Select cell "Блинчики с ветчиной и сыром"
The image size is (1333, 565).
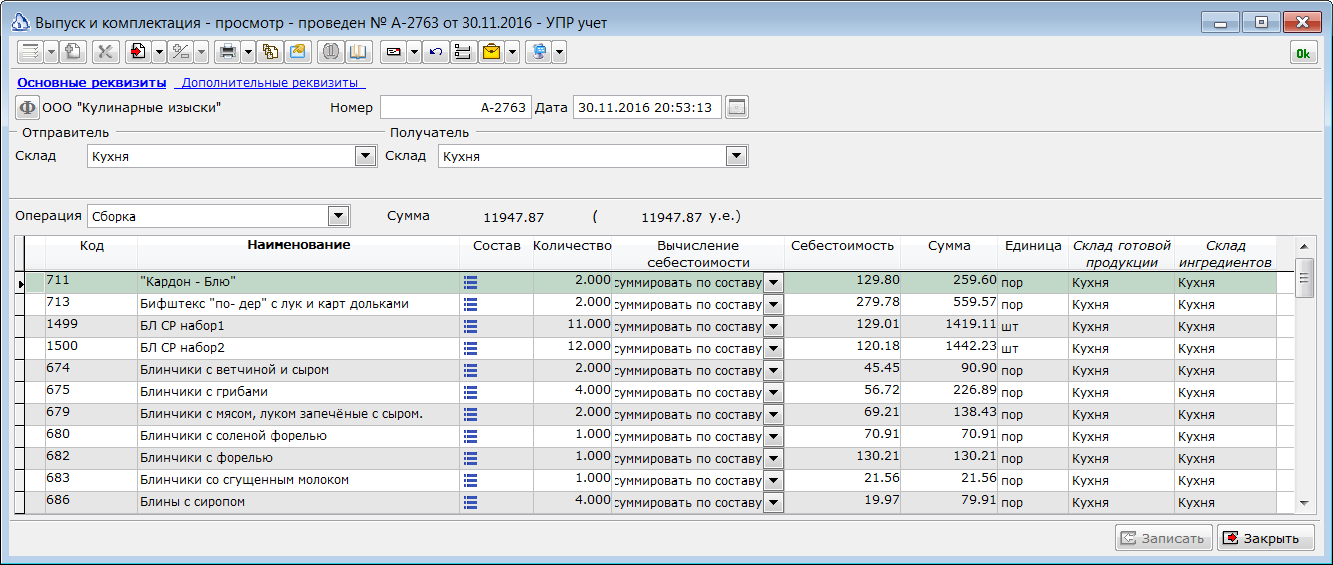pyautogui.click(x=298, y=371)
